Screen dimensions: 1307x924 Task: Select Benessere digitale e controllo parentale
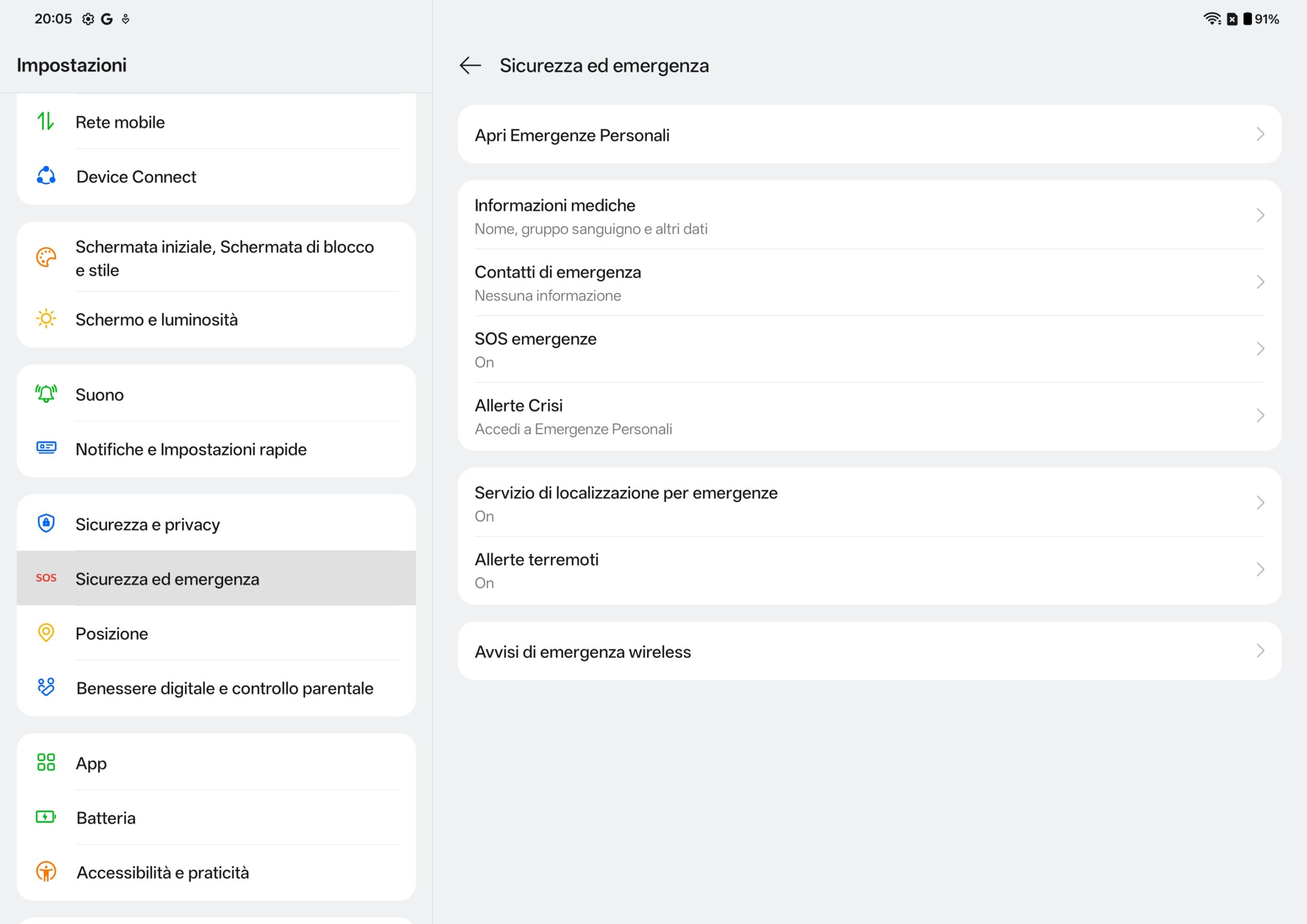pos(224,688)
